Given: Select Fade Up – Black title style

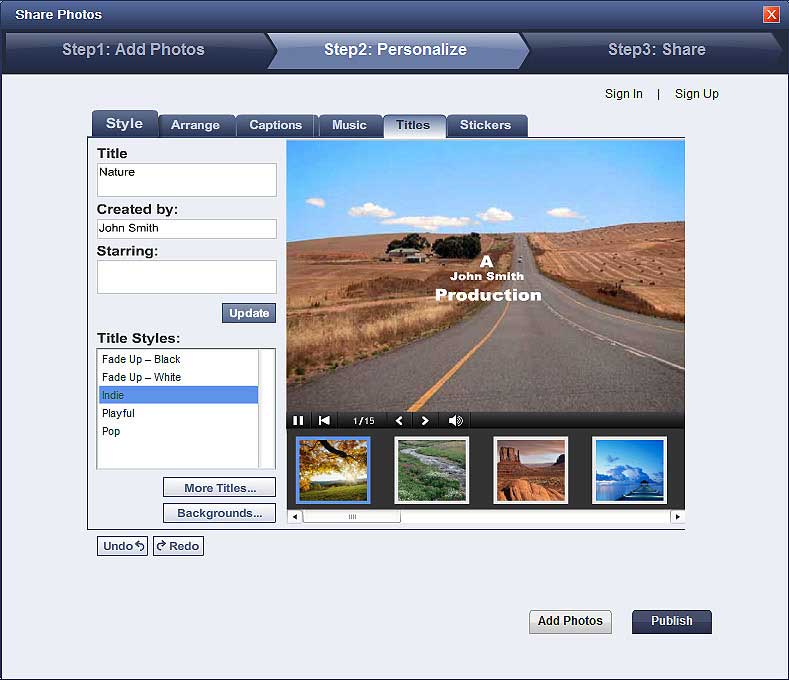Looking at the screenshot, I should 178,359.
